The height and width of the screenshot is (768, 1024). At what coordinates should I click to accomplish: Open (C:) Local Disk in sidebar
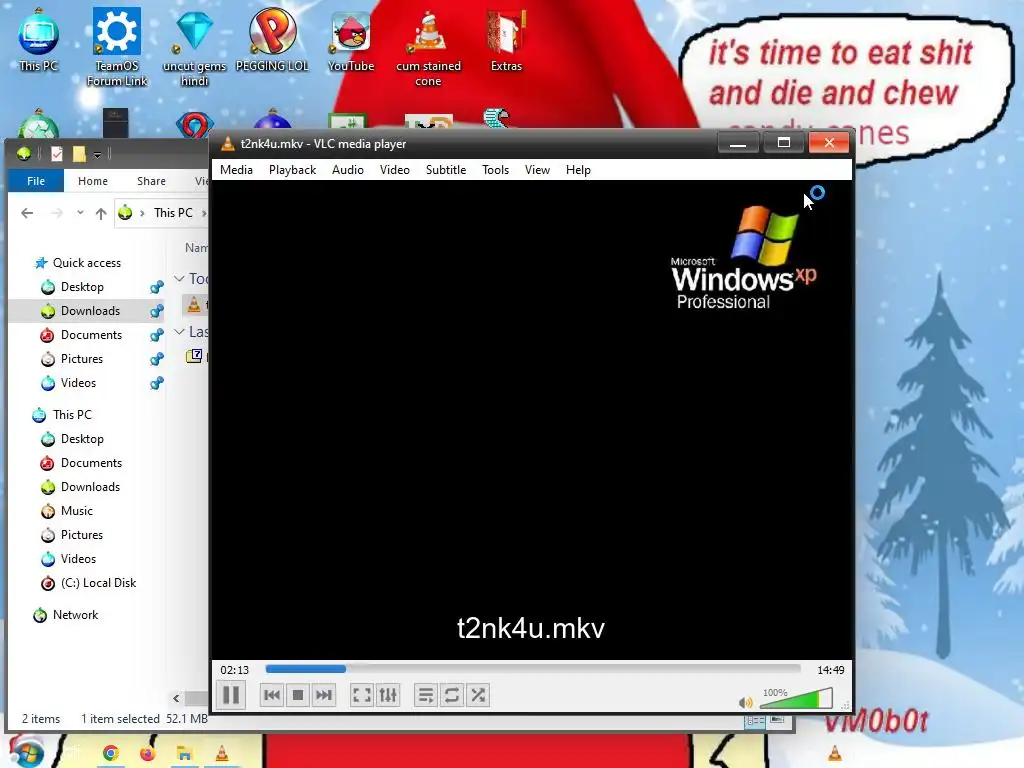[98, 583]
